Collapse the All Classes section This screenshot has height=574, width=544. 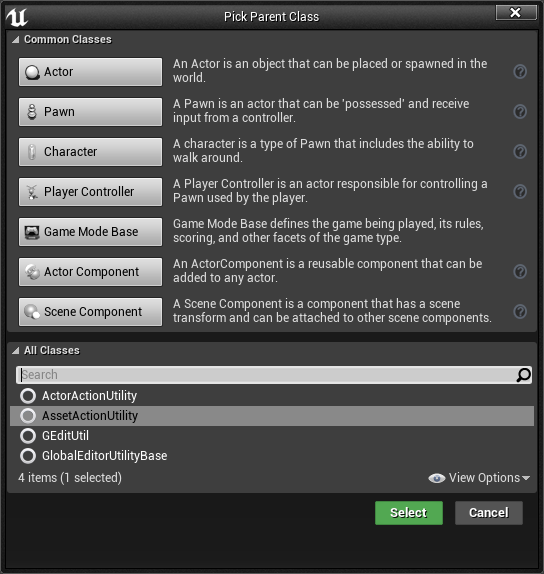pos(16,351)
